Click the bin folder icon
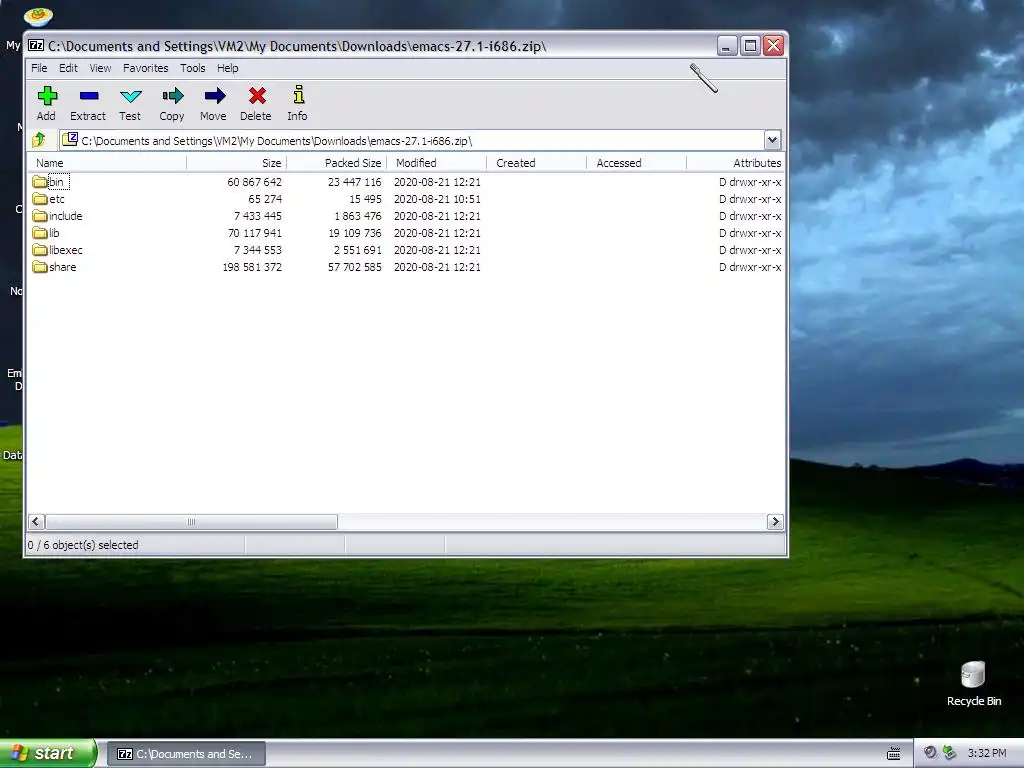 tap(40, 182)
